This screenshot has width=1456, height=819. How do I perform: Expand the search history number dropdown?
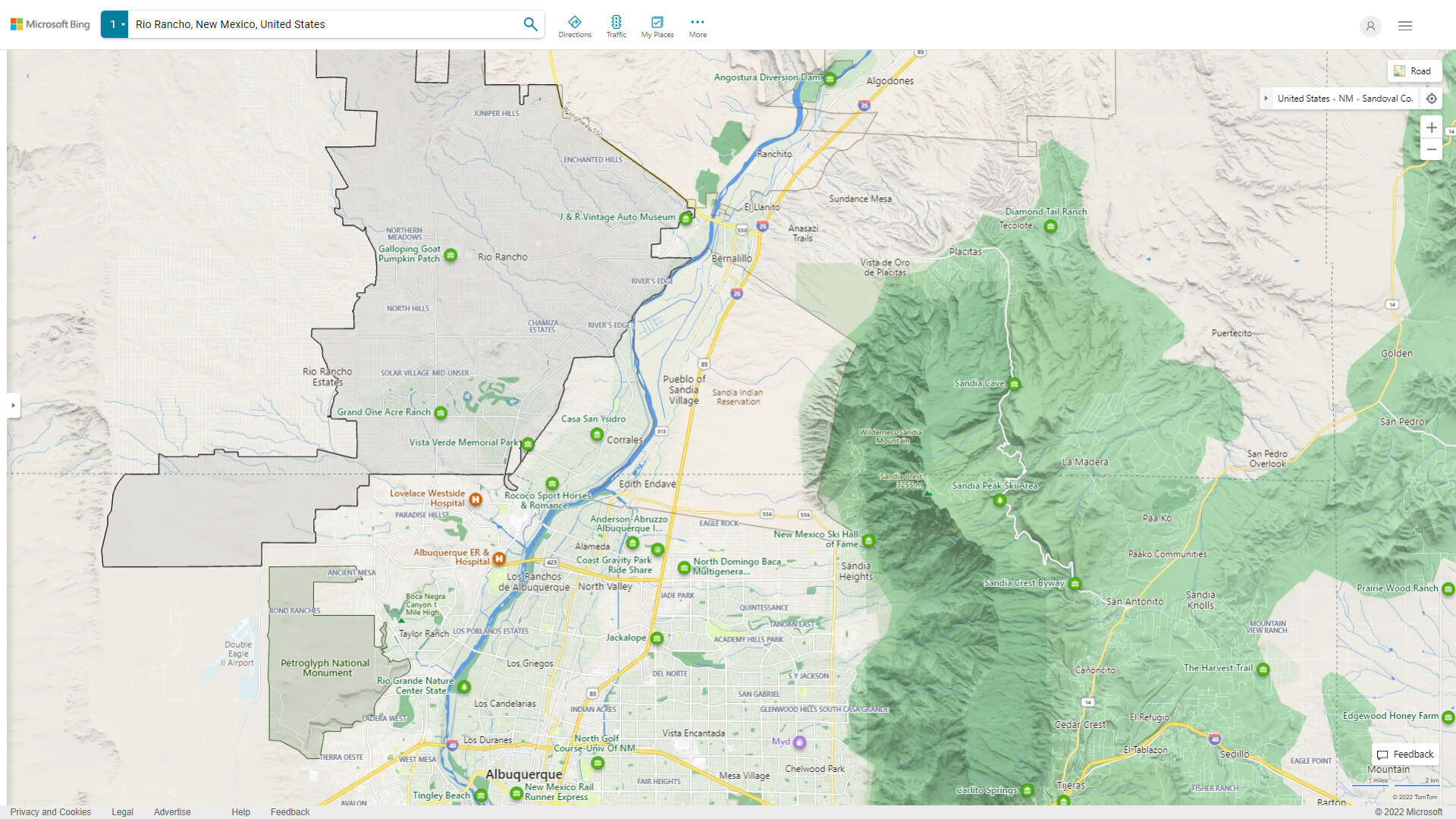point(115,24)
